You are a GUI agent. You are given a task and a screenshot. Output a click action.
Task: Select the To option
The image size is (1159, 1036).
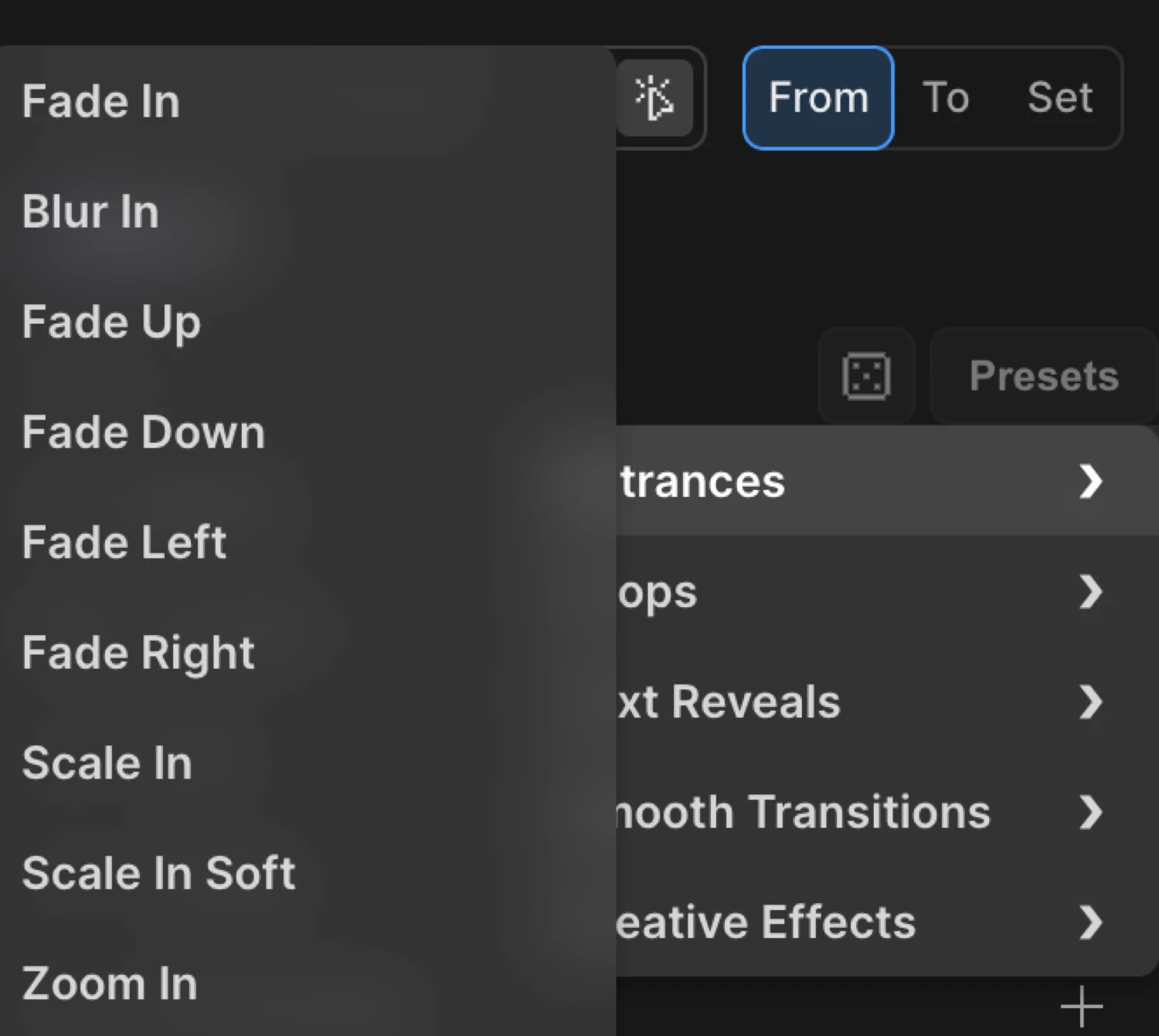coord(944,97)
